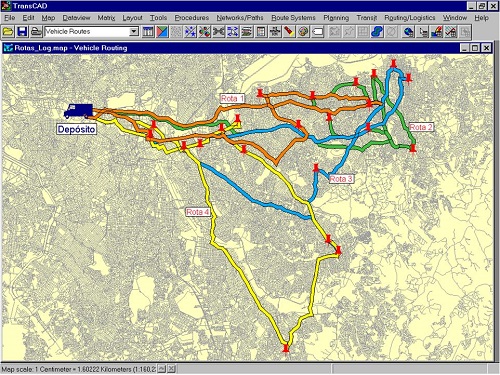500x375 pixels.
Task: Click the print icon in the toolbar
Action: coord(36,32)
